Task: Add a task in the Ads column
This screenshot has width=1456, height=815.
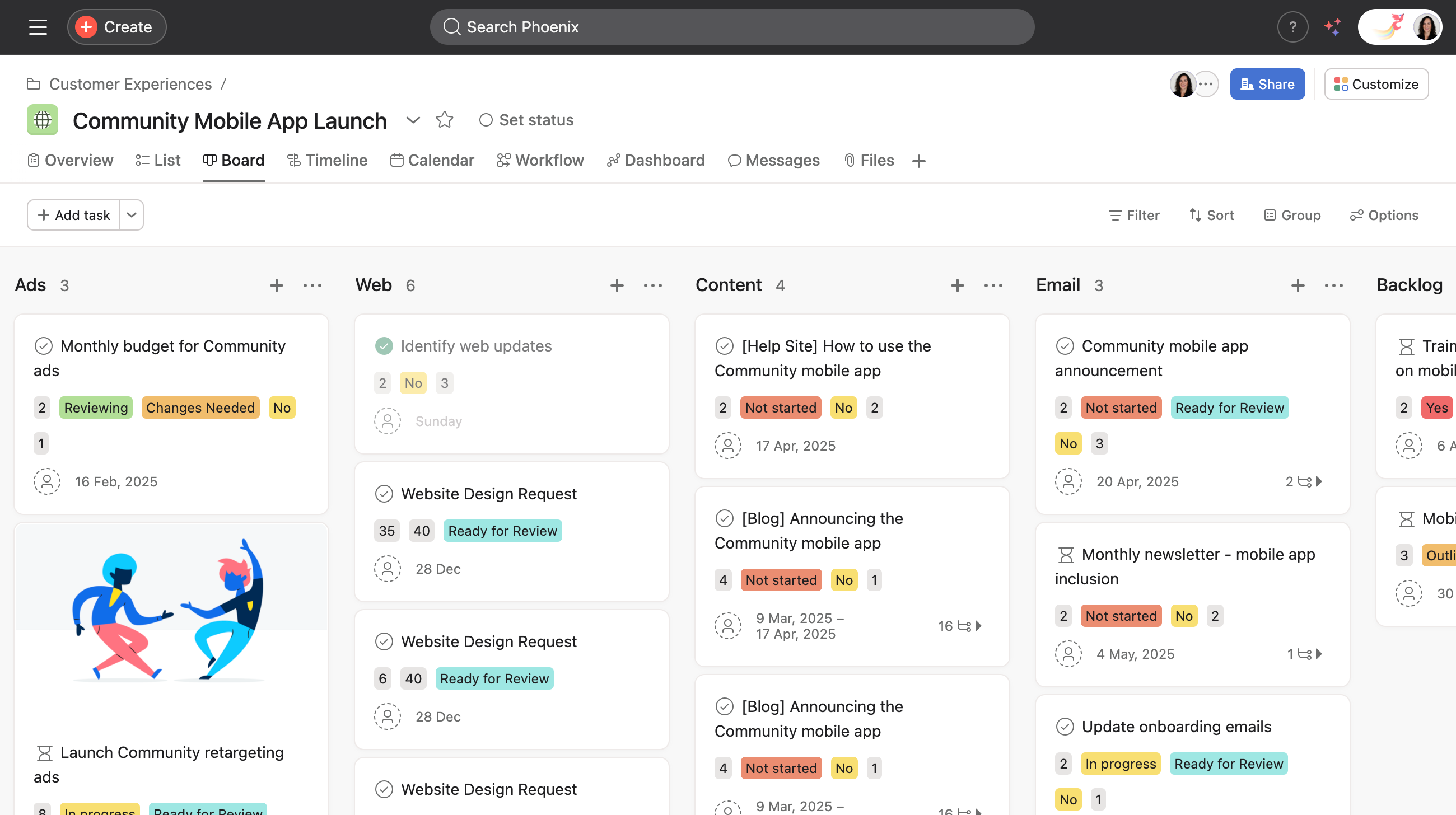Action: (x=276, y=285)
